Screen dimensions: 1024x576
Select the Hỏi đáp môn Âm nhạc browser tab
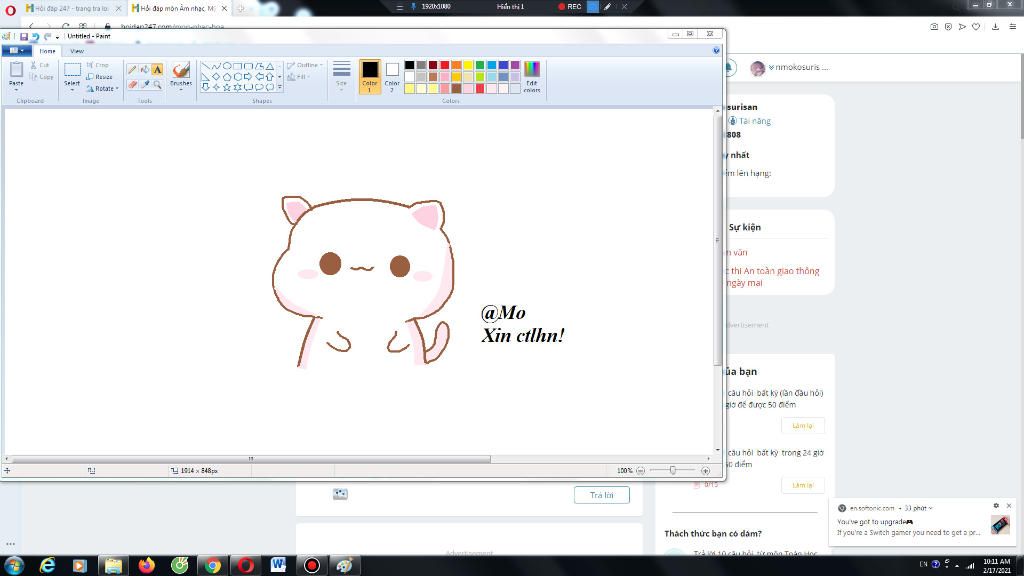point(178,8)
